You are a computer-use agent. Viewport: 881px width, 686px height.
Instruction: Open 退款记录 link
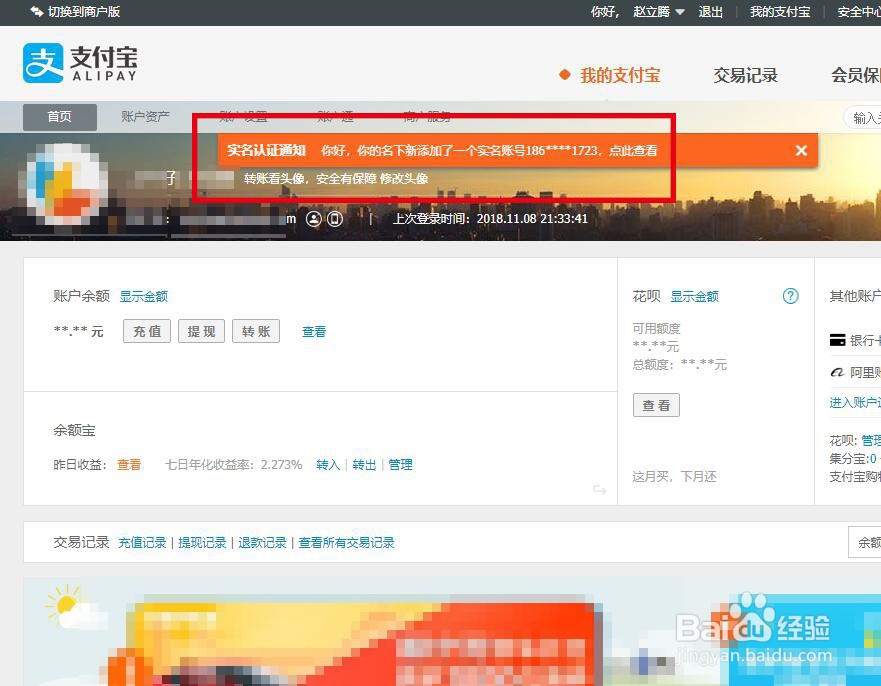(262, 543)
